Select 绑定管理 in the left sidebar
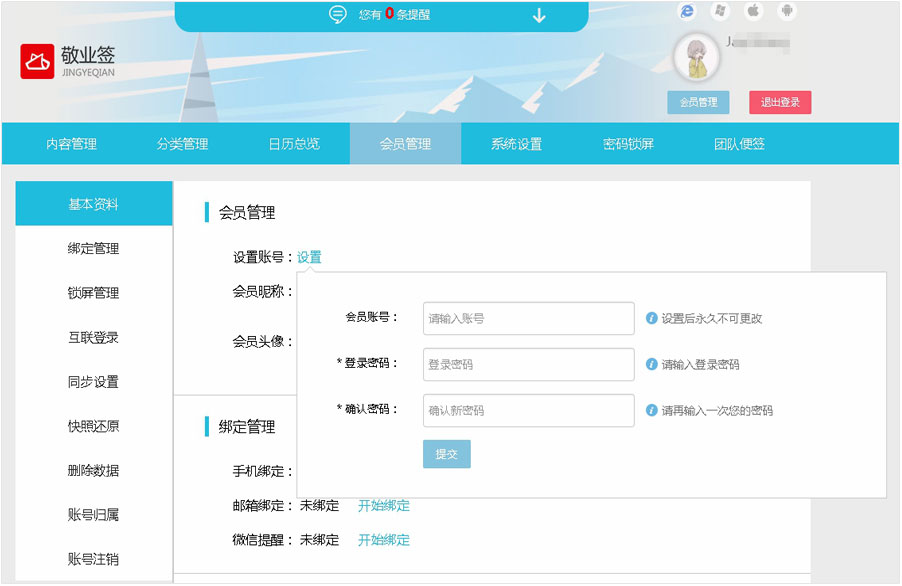Screen dimensions: 902x586 click(93, 249)
